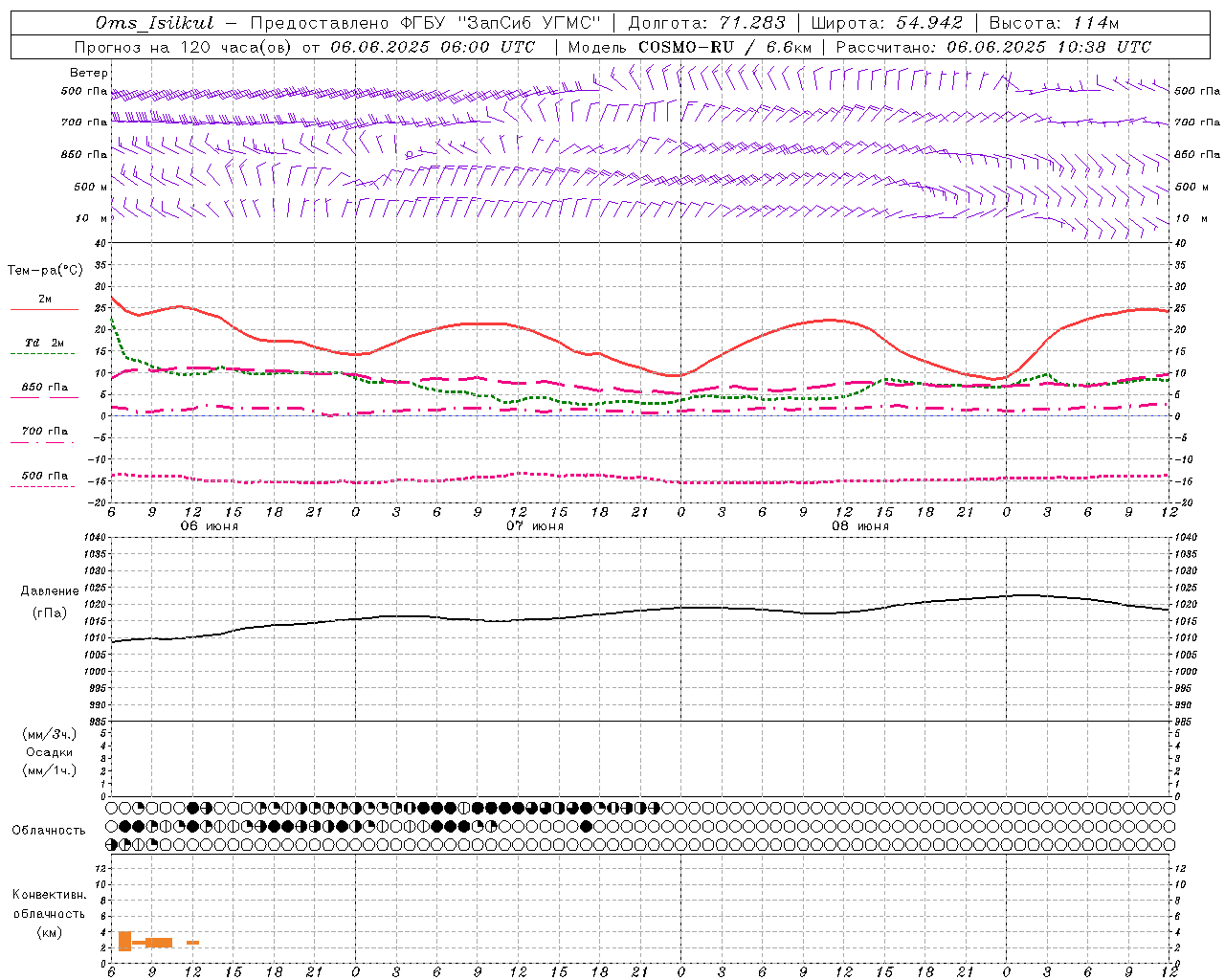Click the 700 гПа temperature legend entry

pyautogui.click(x=45, y=432)
